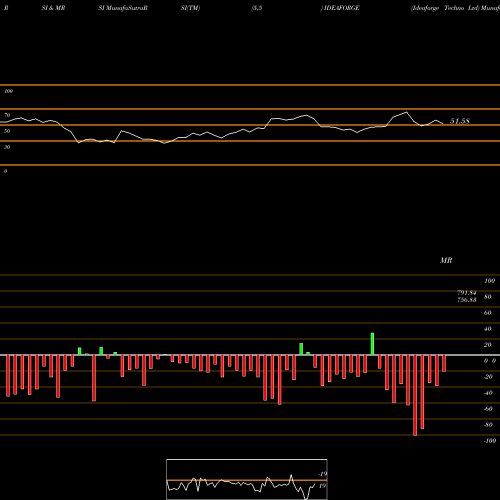Click the MR axis label 60

pos(488,313)
